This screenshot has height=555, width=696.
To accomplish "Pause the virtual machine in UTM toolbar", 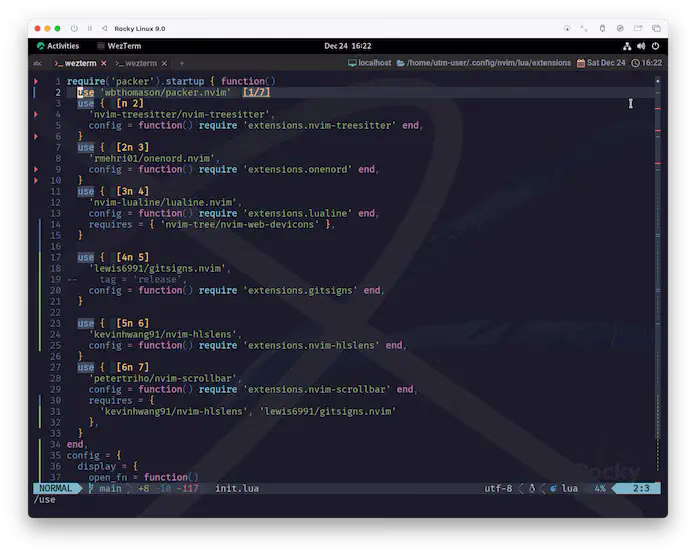I will [90, 28].
